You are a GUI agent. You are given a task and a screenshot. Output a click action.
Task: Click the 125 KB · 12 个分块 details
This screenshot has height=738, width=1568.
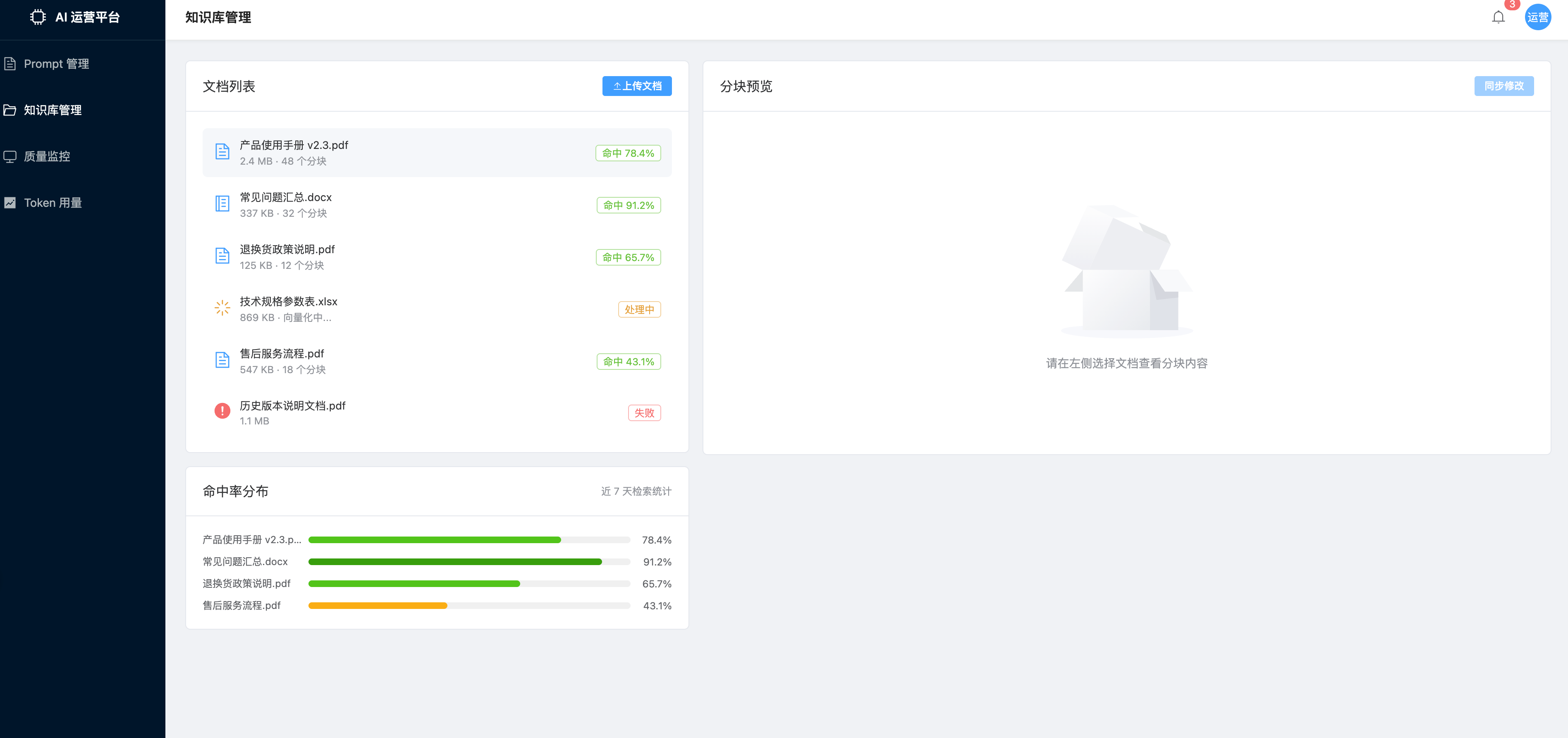(282, 266)
